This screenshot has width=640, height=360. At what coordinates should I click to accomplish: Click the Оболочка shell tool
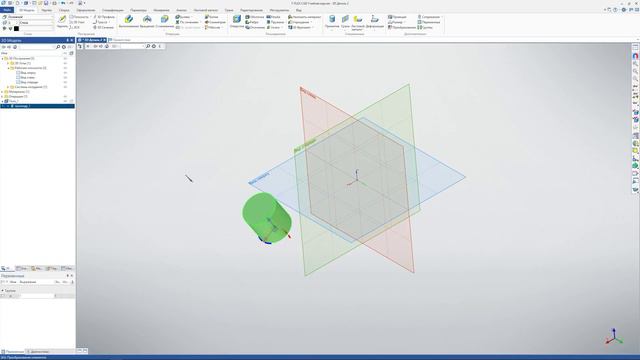point(255,17)
